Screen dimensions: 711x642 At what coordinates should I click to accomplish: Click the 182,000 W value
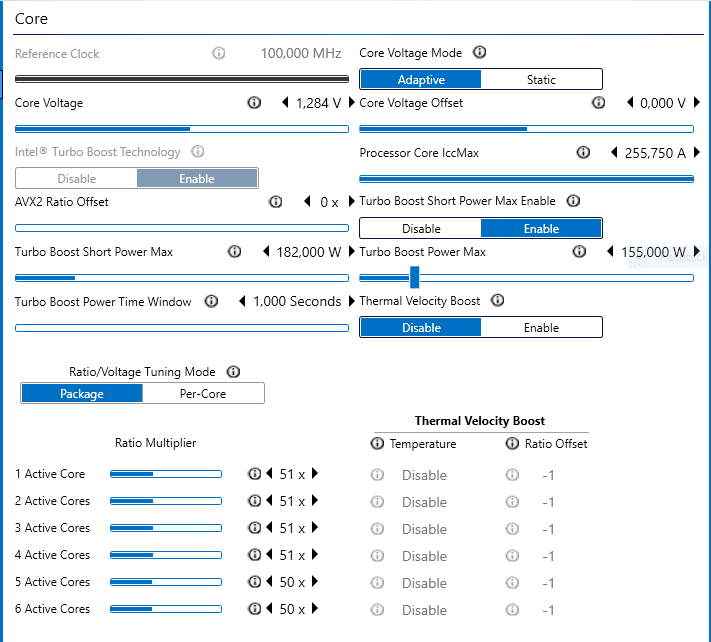[x=309, y=252]
